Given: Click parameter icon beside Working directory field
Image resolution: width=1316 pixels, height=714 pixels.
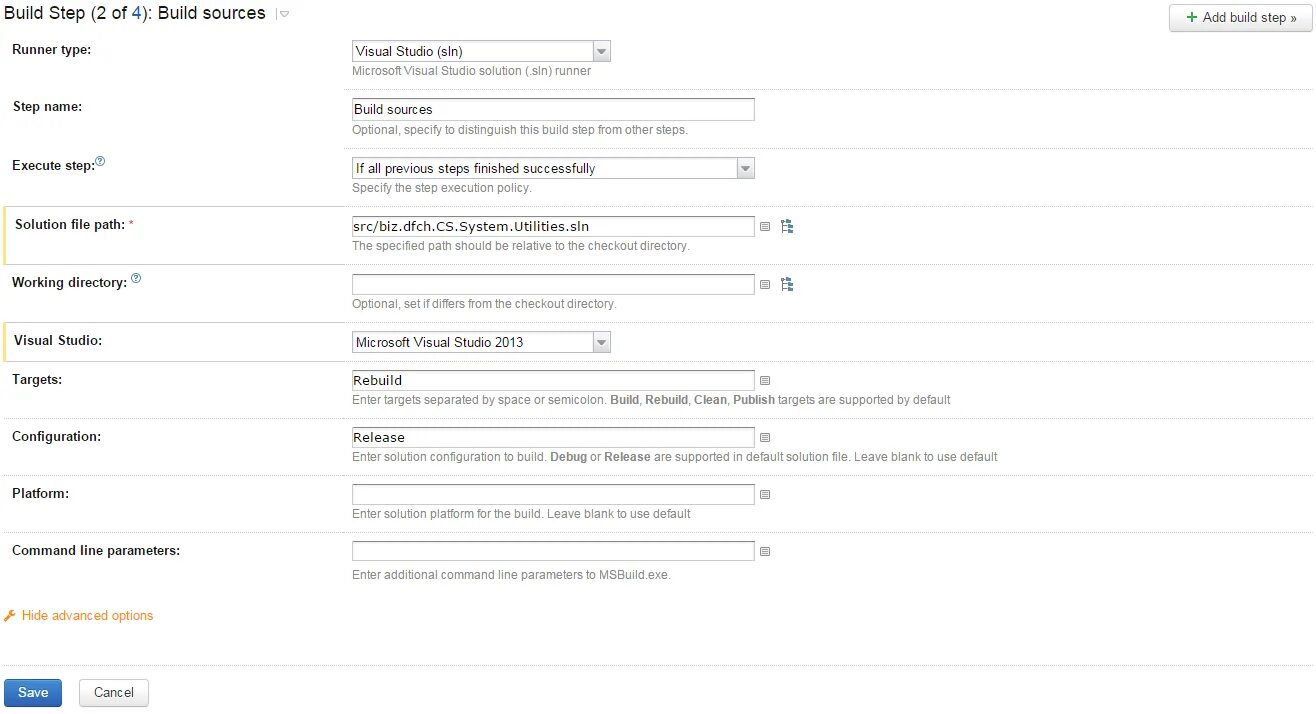Looking at the screenshot, I should 765,285.
